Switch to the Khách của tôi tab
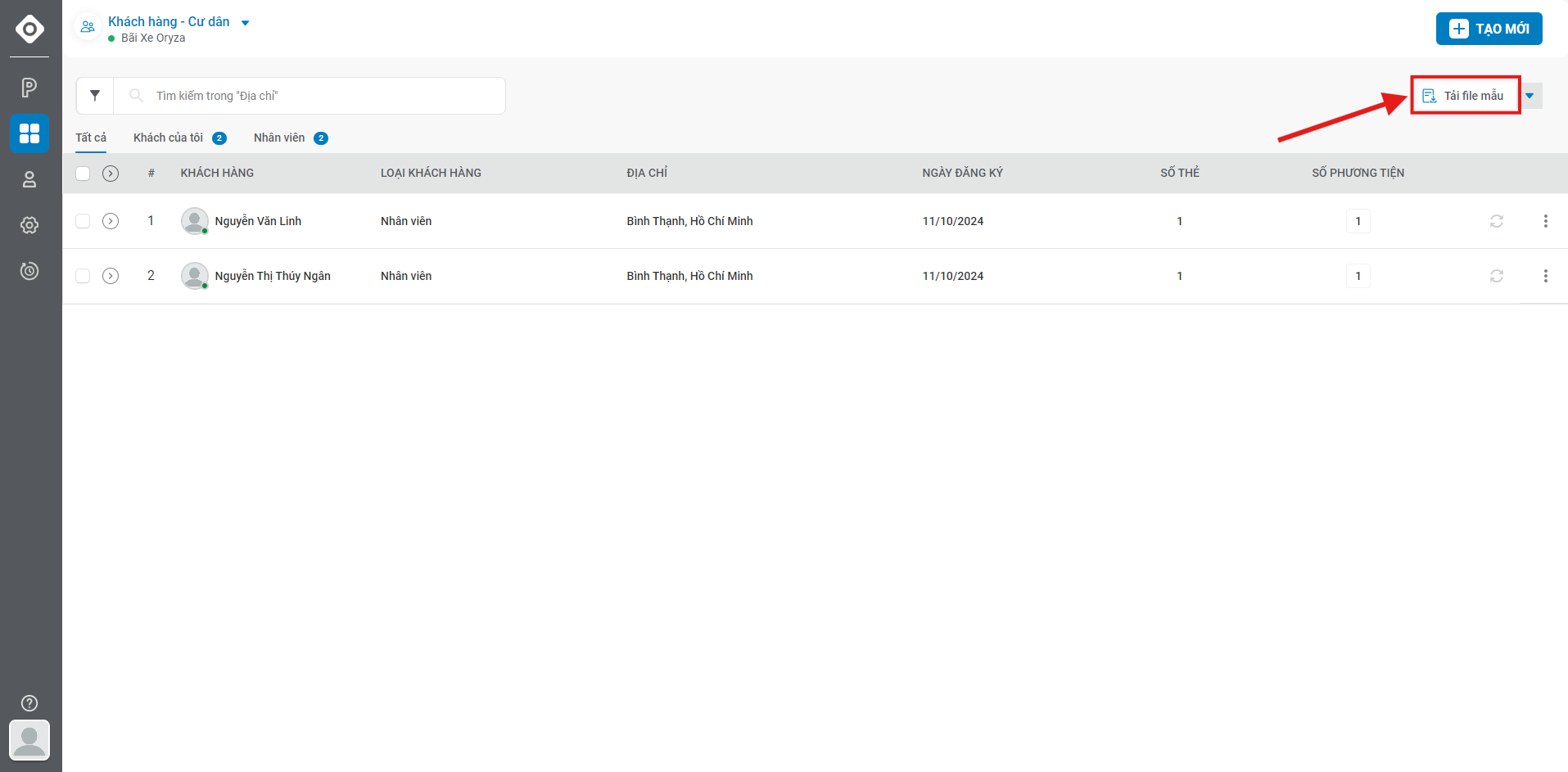The image size is (1568, 772). [x=179, y=138]
